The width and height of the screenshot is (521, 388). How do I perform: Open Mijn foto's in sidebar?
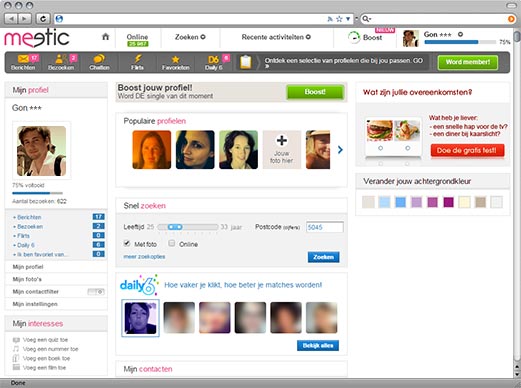[x=27, y=279]
